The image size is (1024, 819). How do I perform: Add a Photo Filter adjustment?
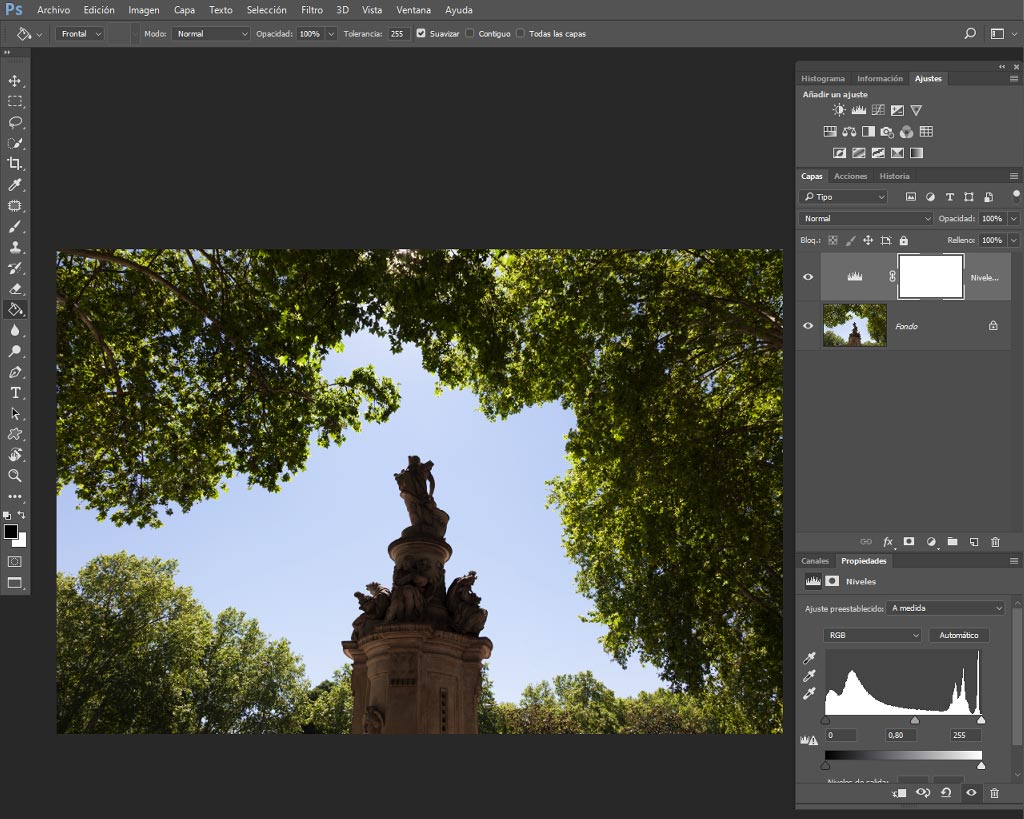point(887,132)
